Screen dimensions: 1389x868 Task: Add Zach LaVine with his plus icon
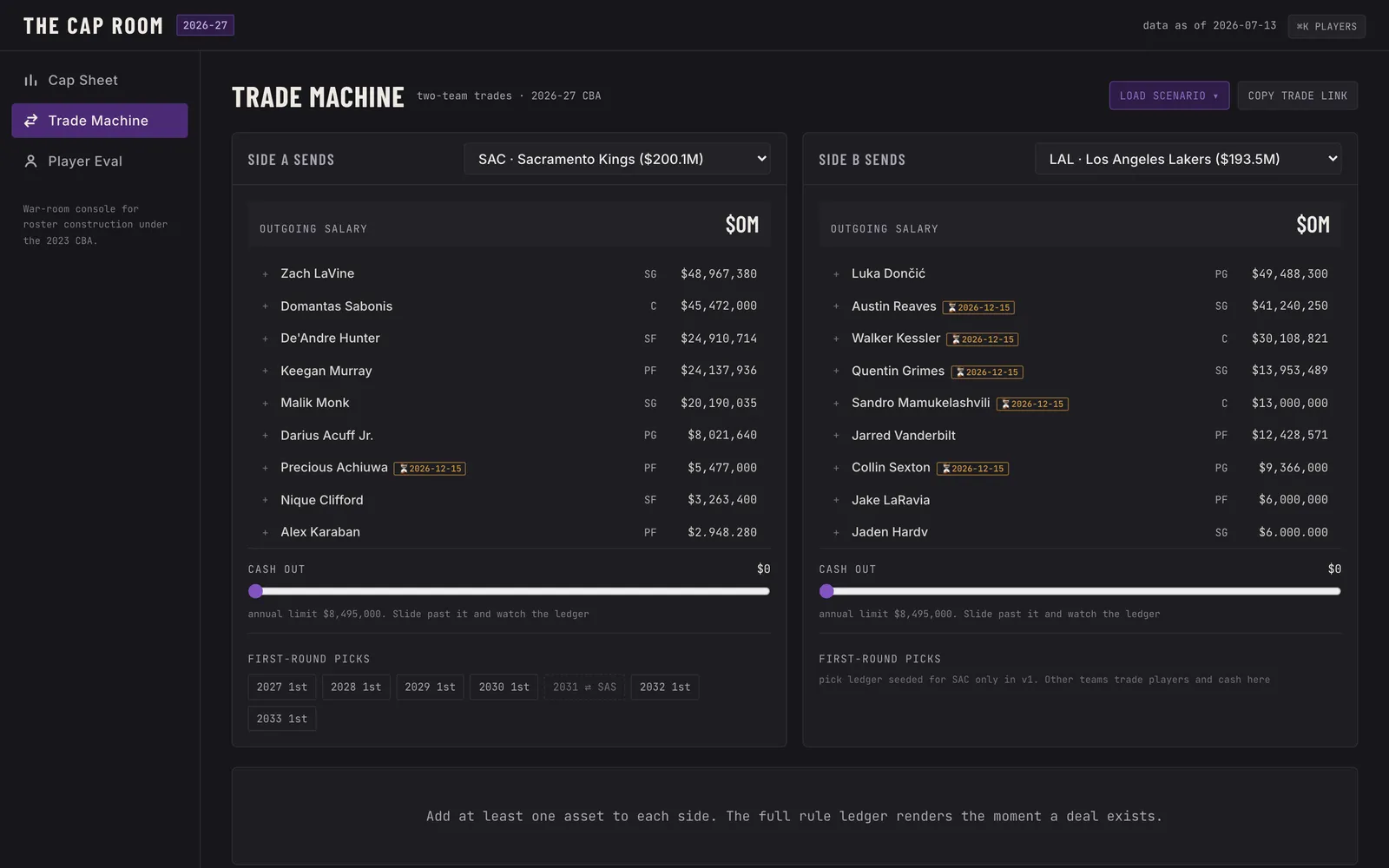click(265, 274)
